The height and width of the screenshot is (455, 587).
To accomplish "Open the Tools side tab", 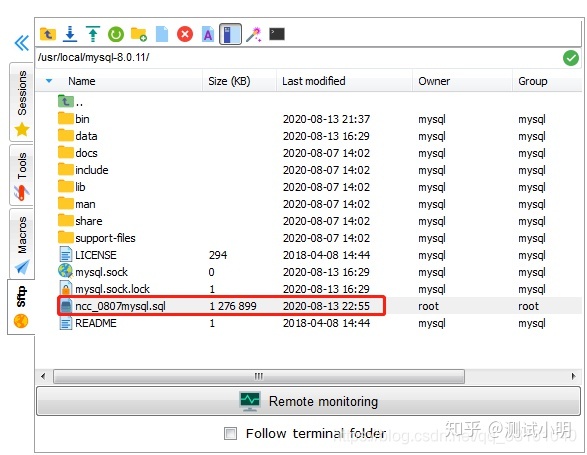I will (x=21, y=175).
